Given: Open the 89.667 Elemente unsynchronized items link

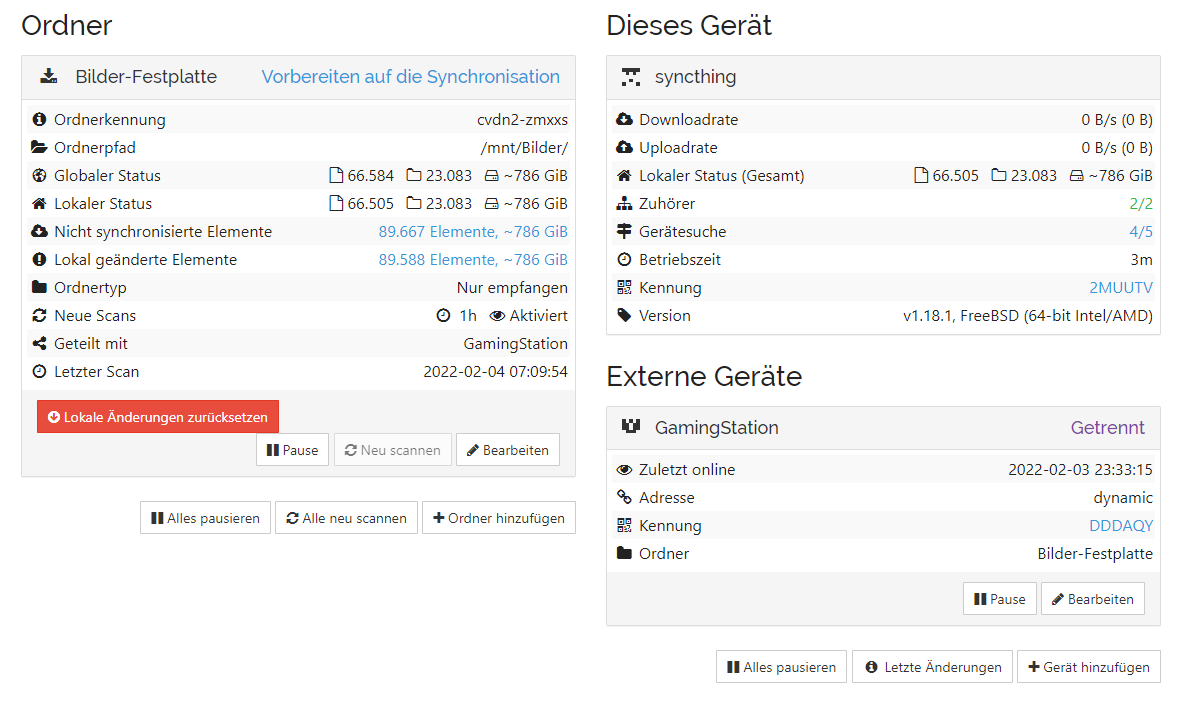Looking at the screenshot, I should click(472, 232).
